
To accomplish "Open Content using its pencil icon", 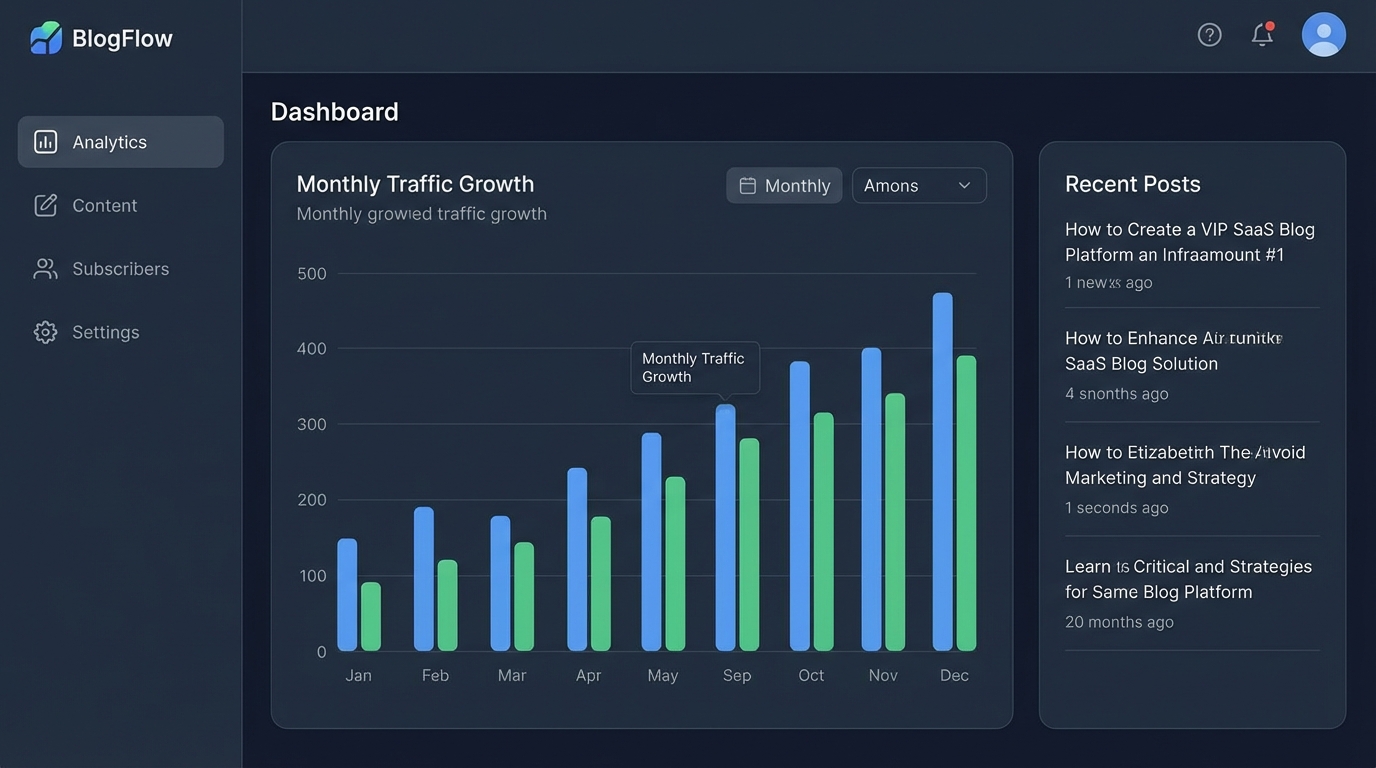I will coord(45,205).
